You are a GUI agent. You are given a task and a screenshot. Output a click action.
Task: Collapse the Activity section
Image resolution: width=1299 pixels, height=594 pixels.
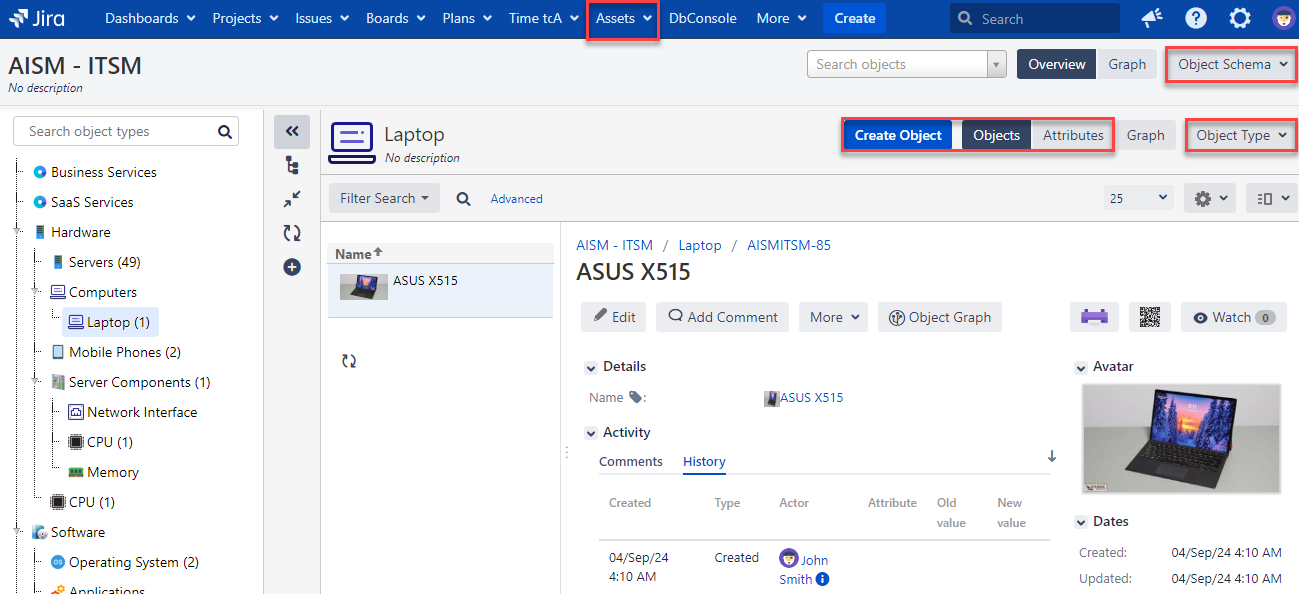591,433
